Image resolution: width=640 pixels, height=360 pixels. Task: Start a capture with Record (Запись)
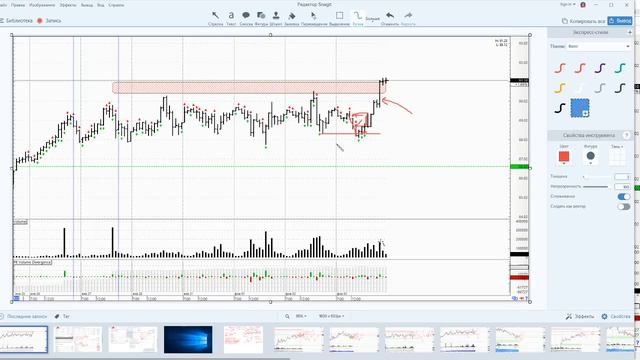(49, 20)
